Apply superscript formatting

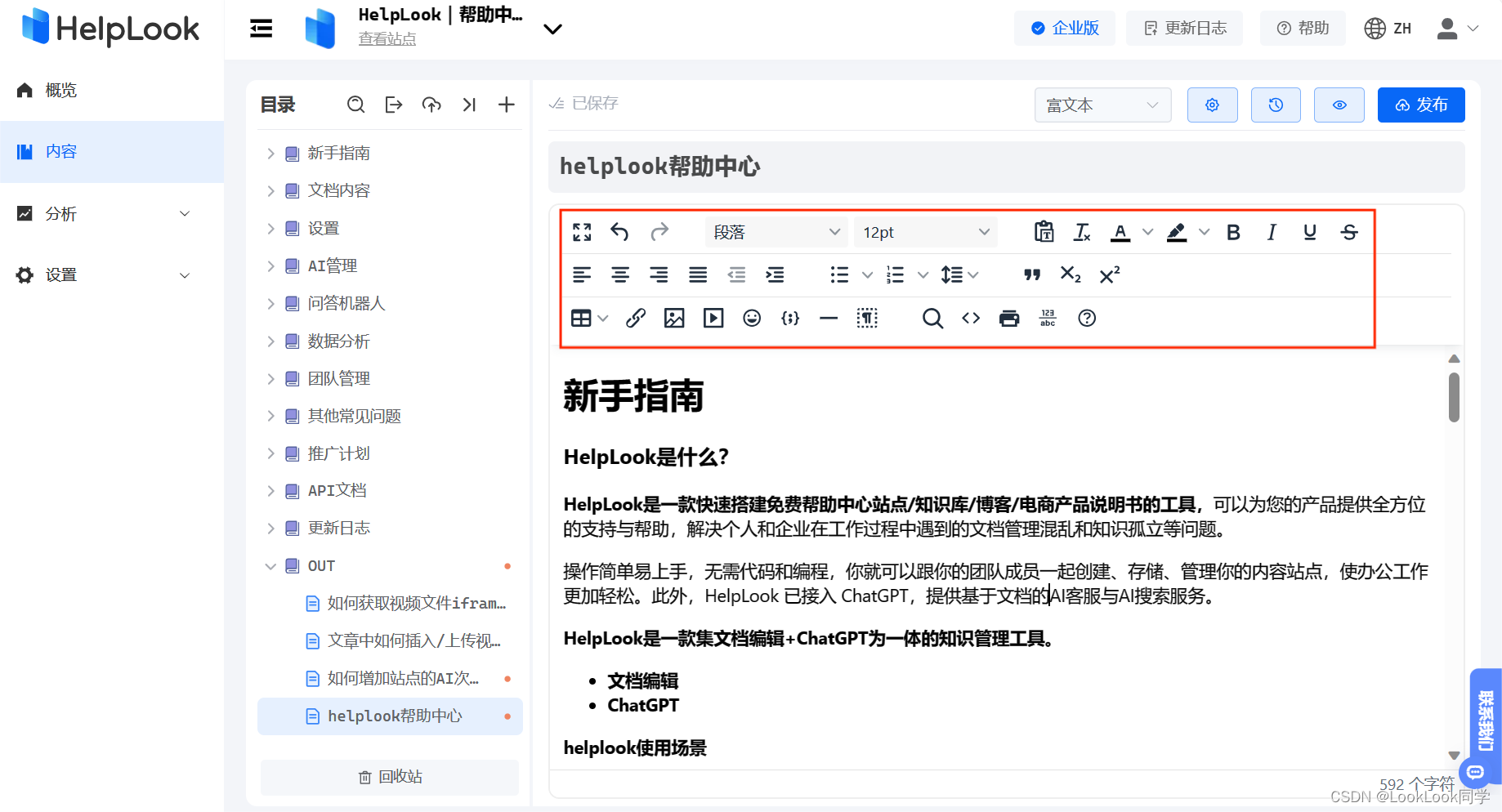(1108, 274)
